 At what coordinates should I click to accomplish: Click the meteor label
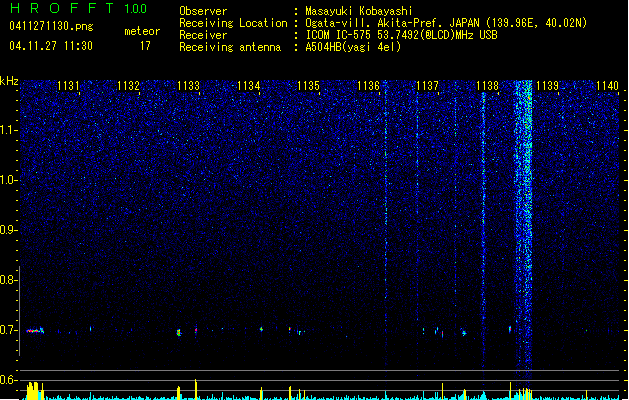point(142,31)
